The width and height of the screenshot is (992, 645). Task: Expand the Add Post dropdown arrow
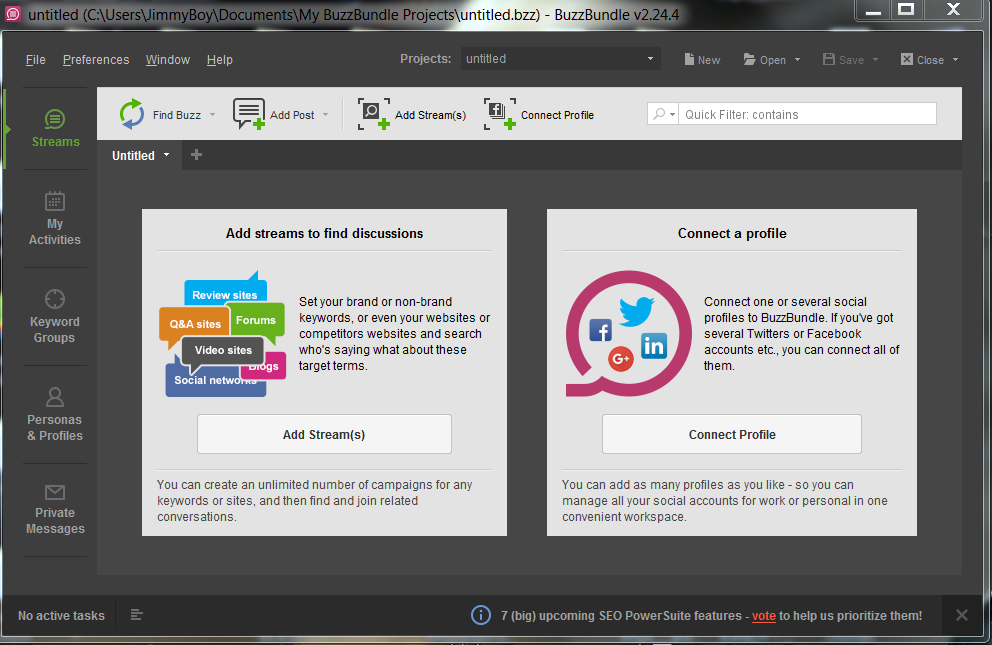326,115
